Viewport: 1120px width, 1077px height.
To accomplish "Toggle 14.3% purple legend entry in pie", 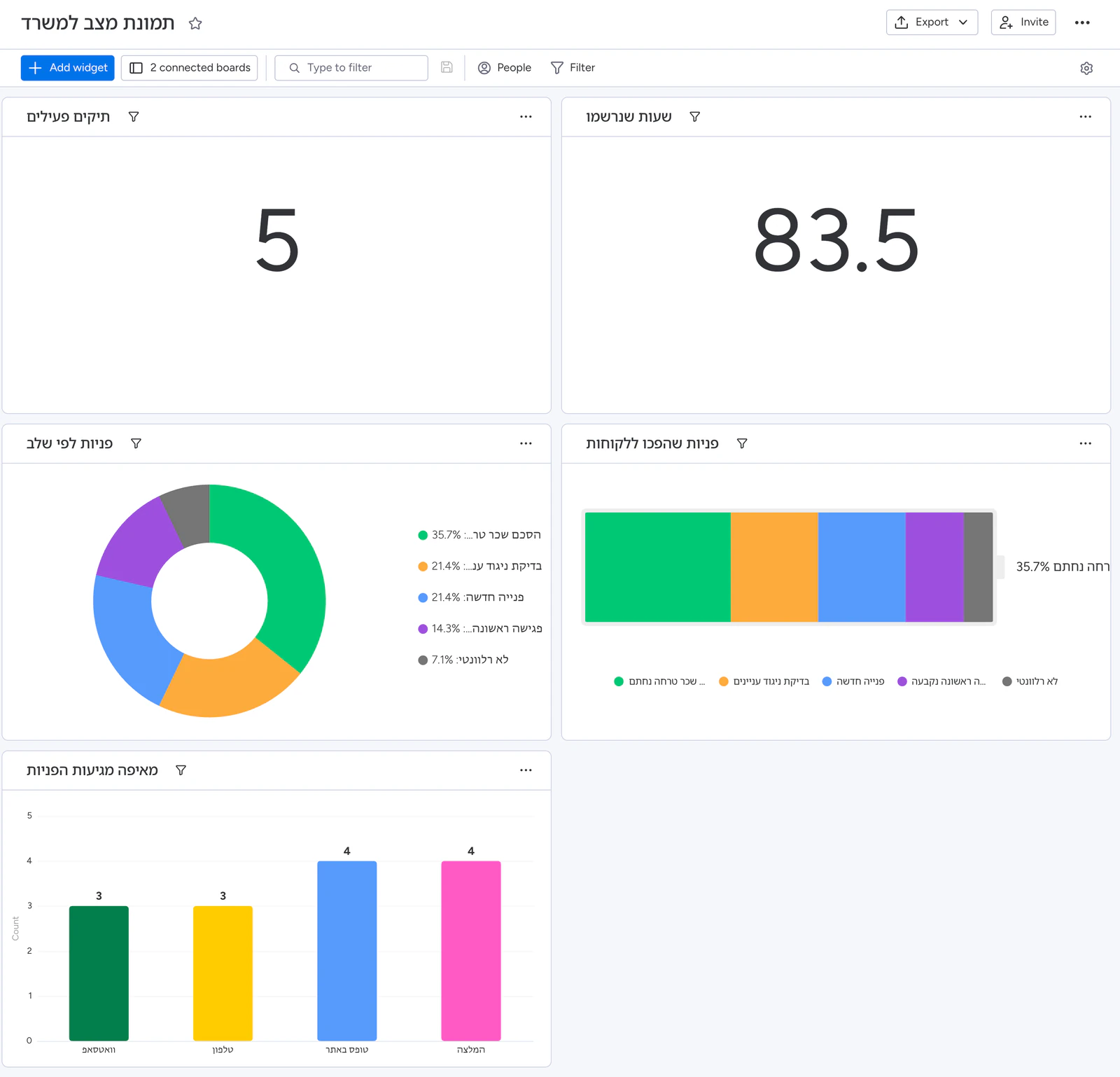I will [x=480, y=628].
